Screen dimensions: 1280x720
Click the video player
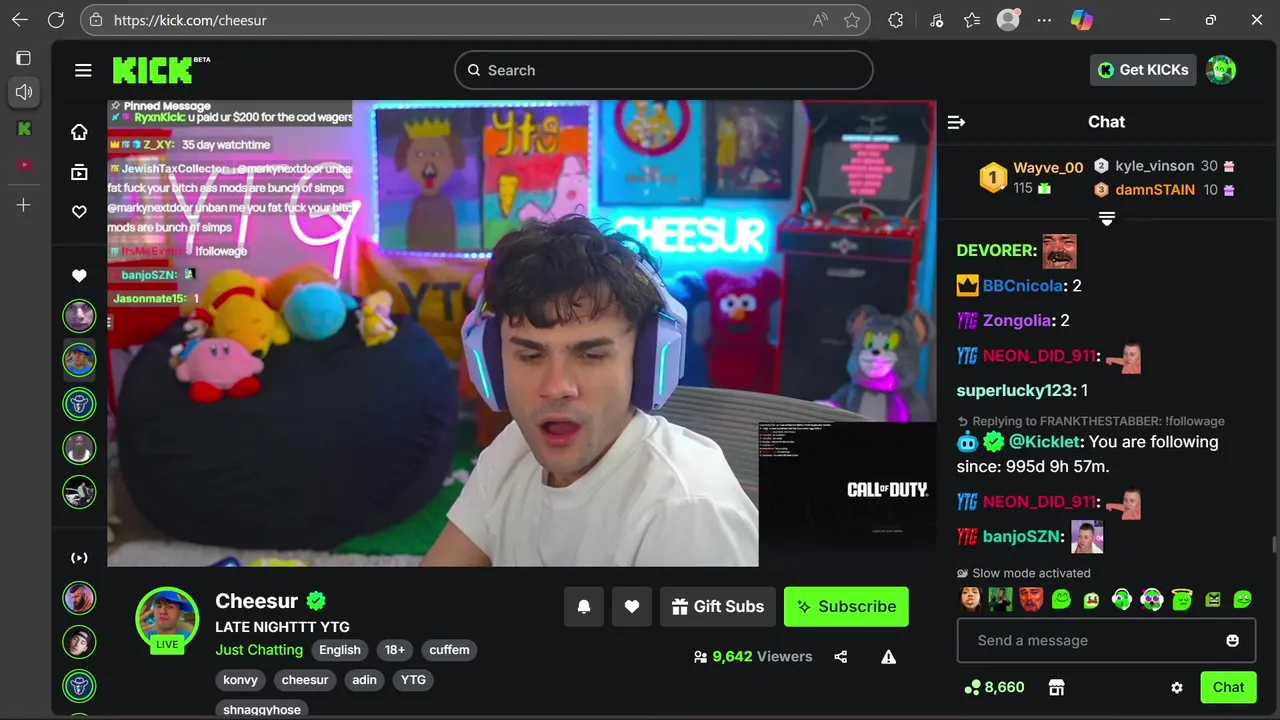522,333
